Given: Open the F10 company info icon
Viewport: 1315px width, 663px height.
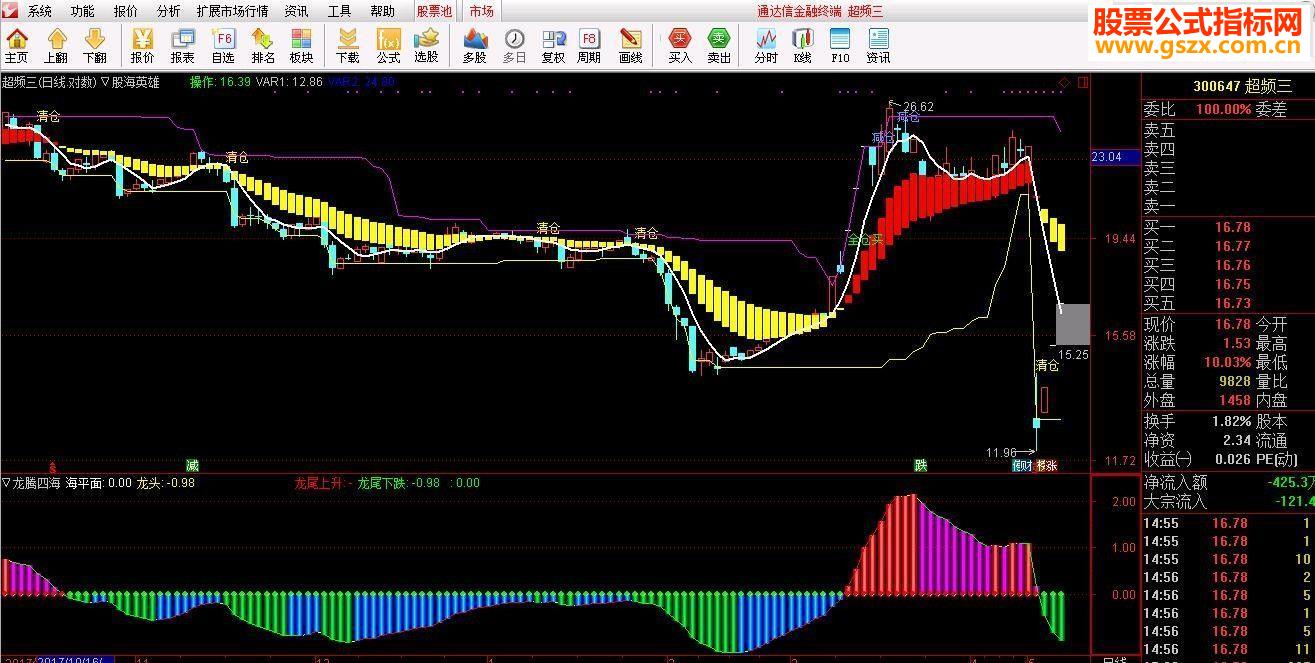Looking at the screenshot, I should tap(840, 46).
